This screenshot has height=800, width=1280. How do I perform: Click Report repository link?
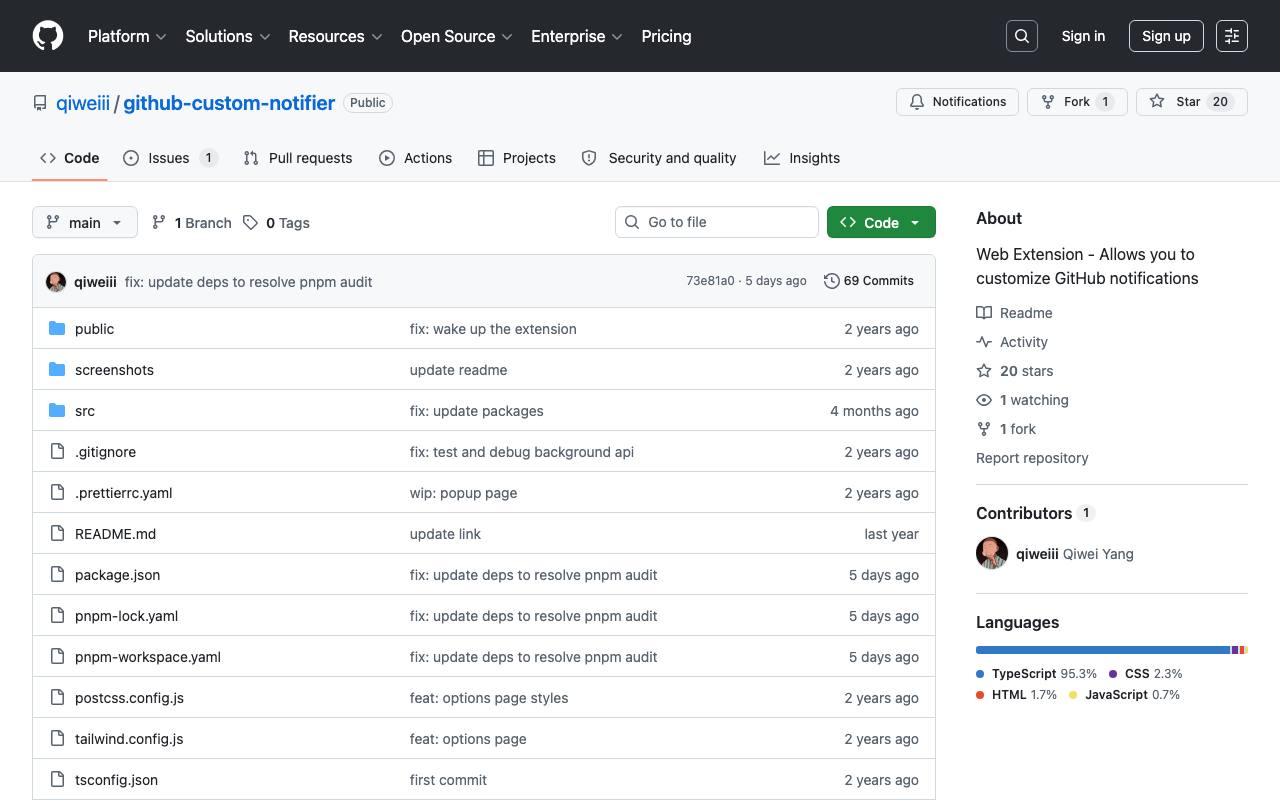click(x=1032, y=458)
